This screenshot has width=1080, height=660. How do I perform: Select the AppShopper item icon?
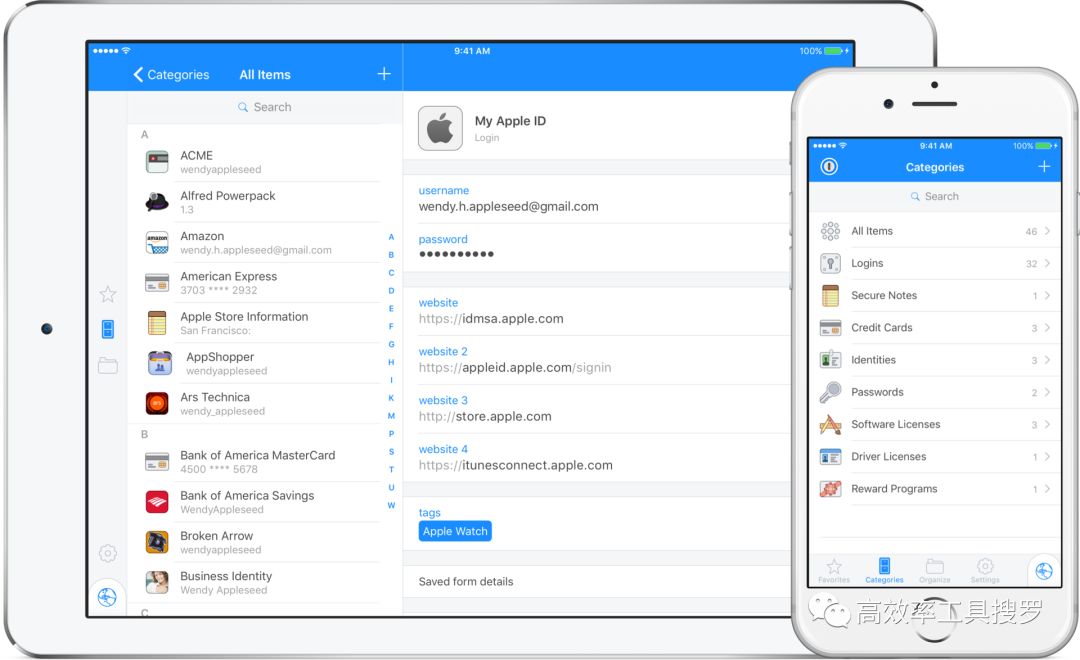[159, 363]
